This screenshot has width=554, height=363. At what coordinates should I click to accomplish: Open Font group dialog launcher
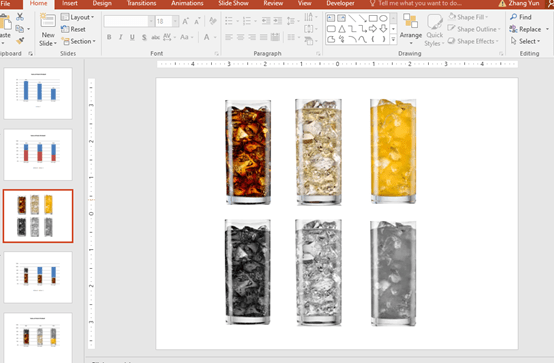click(x=216, y=54)
